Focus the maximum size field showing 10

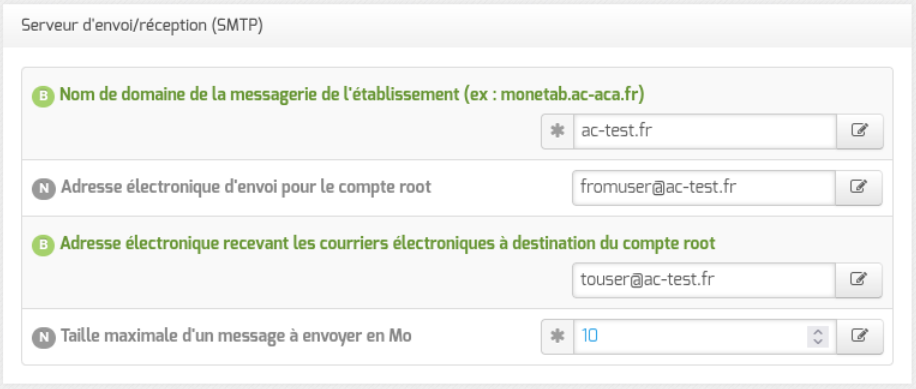pyautogui.click(x=705, y=336)
